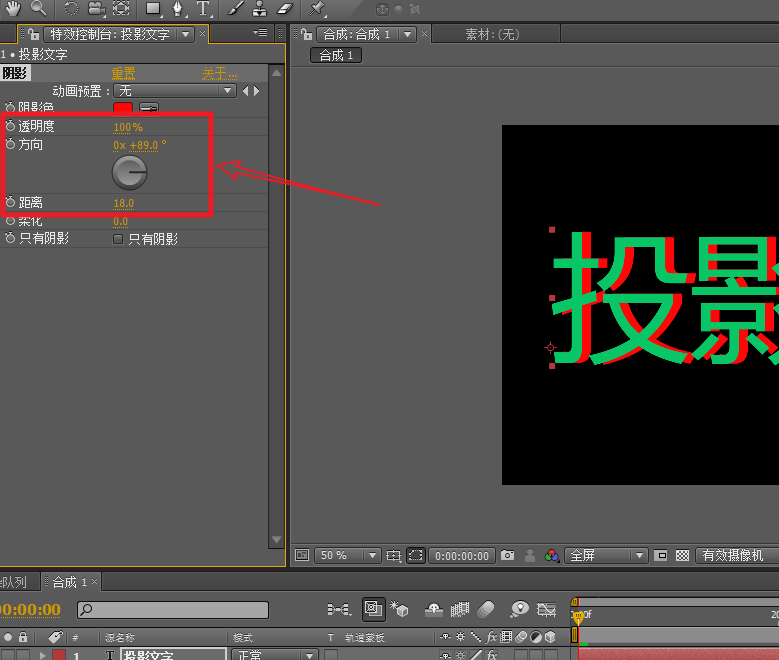Image resolution: width=779 pixels, height=660 pixels.
Task: Select the Hand tool
Action: click(x=12, y=8)
